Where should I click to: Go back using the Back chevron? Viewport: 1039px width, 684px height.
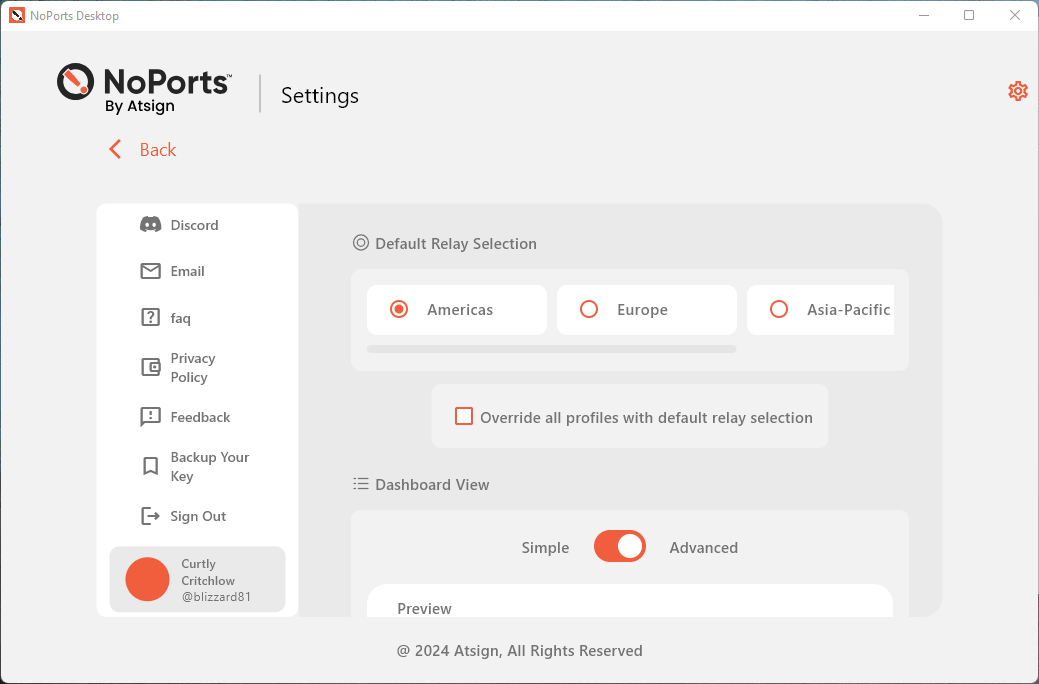[116, 150]
